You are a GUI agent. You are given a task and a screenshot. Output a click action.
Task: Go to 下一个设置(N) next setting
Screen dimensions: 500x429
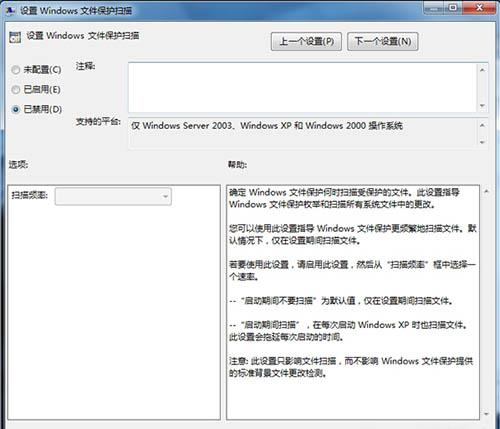click(383, 41)
